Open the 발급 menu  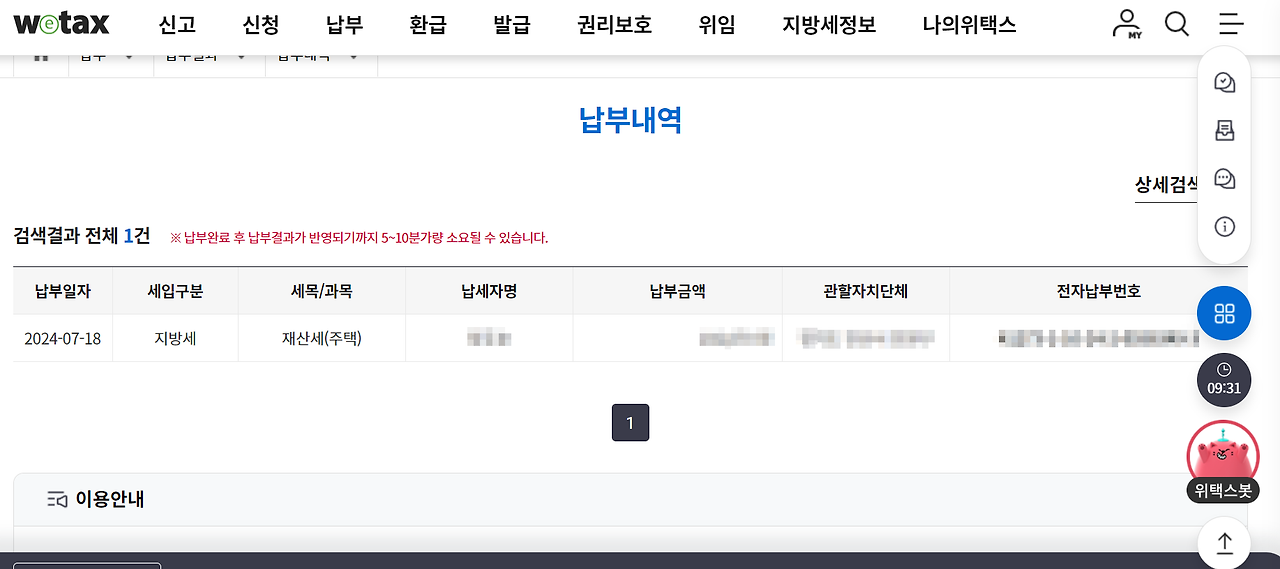(x=512, y=25)
